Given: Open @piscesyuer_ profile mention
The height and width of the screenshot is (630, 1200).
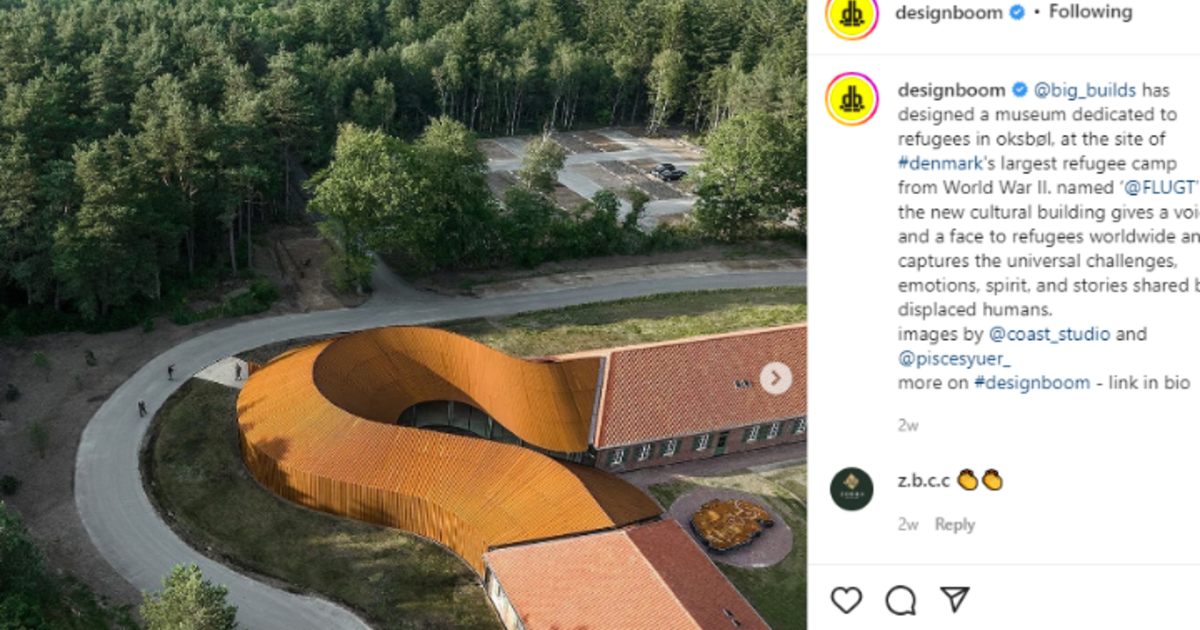Looking at the screenshot, I should 940,358.
